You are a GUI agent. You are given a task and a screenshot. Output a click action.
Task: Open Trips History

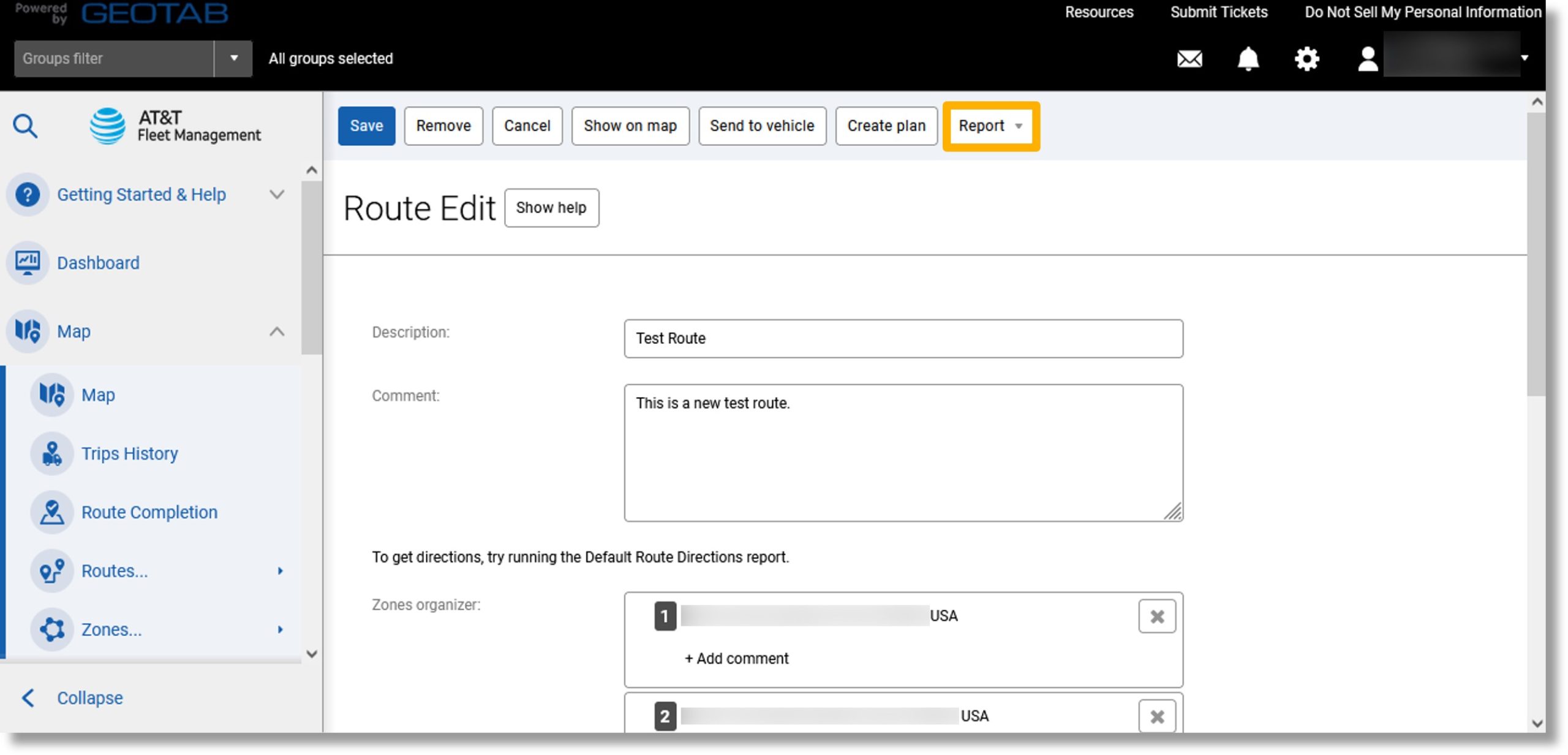[x=129, y=453]
